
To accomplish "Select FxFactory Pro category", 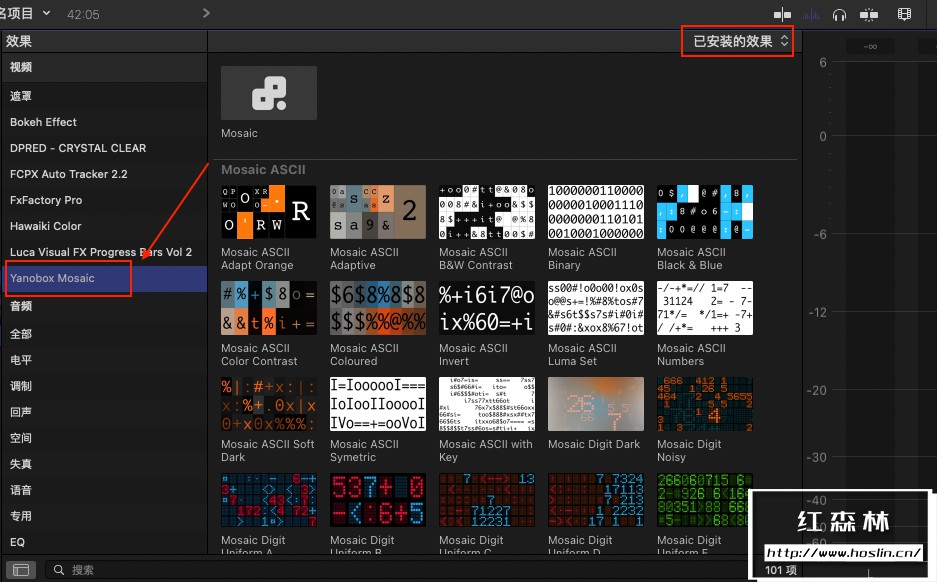I will coord(103,200).
